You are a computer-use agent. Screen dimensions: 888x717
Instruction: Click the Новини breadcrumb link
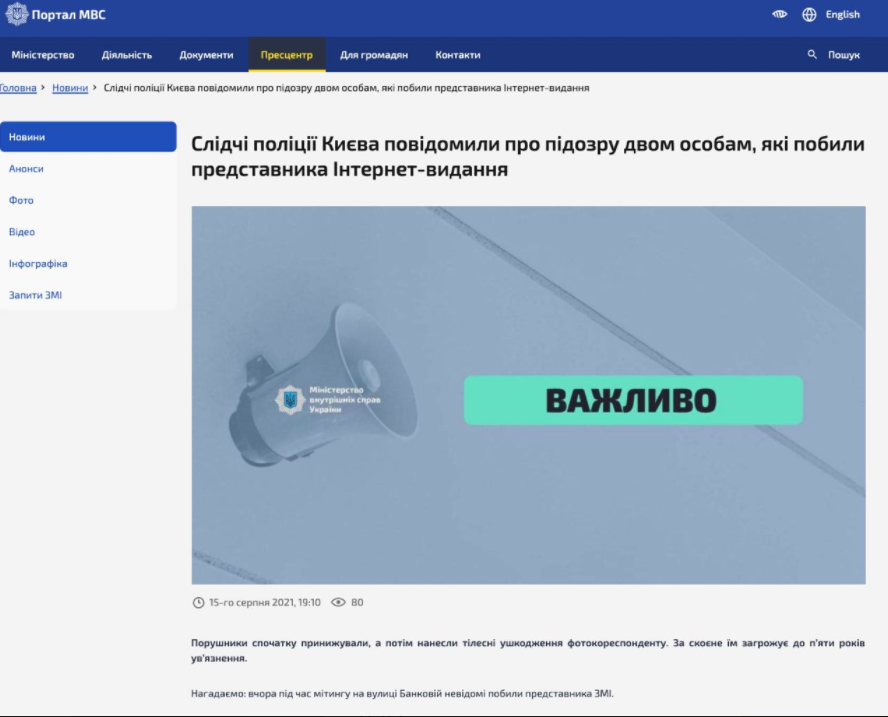(70, 88)
